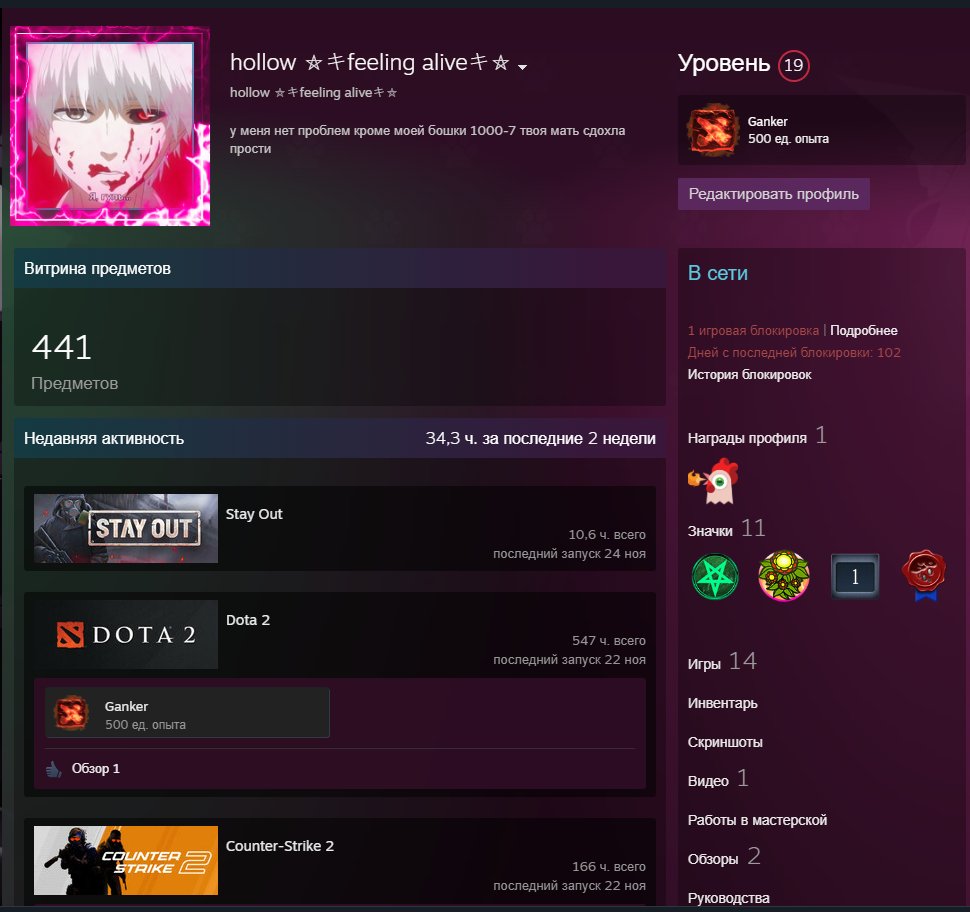Click the Редактировать профиль button
Image resolution: width=970 pixels, height=912 pixels.
(775, 193)
